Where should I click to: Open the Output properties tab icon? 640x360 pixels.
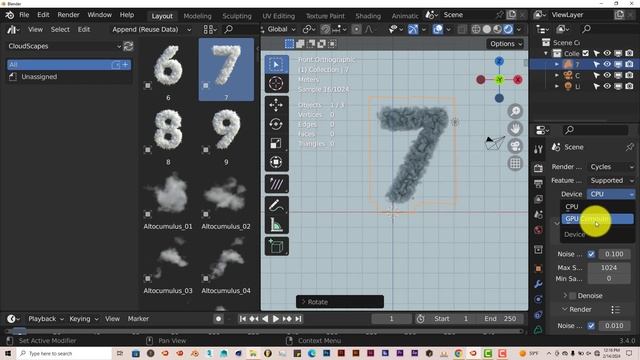pos(538,184)
